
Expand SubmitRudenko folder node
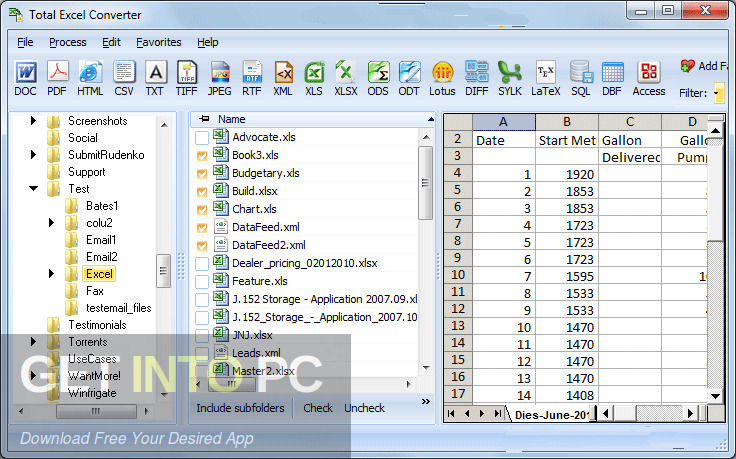coord(33,154)
